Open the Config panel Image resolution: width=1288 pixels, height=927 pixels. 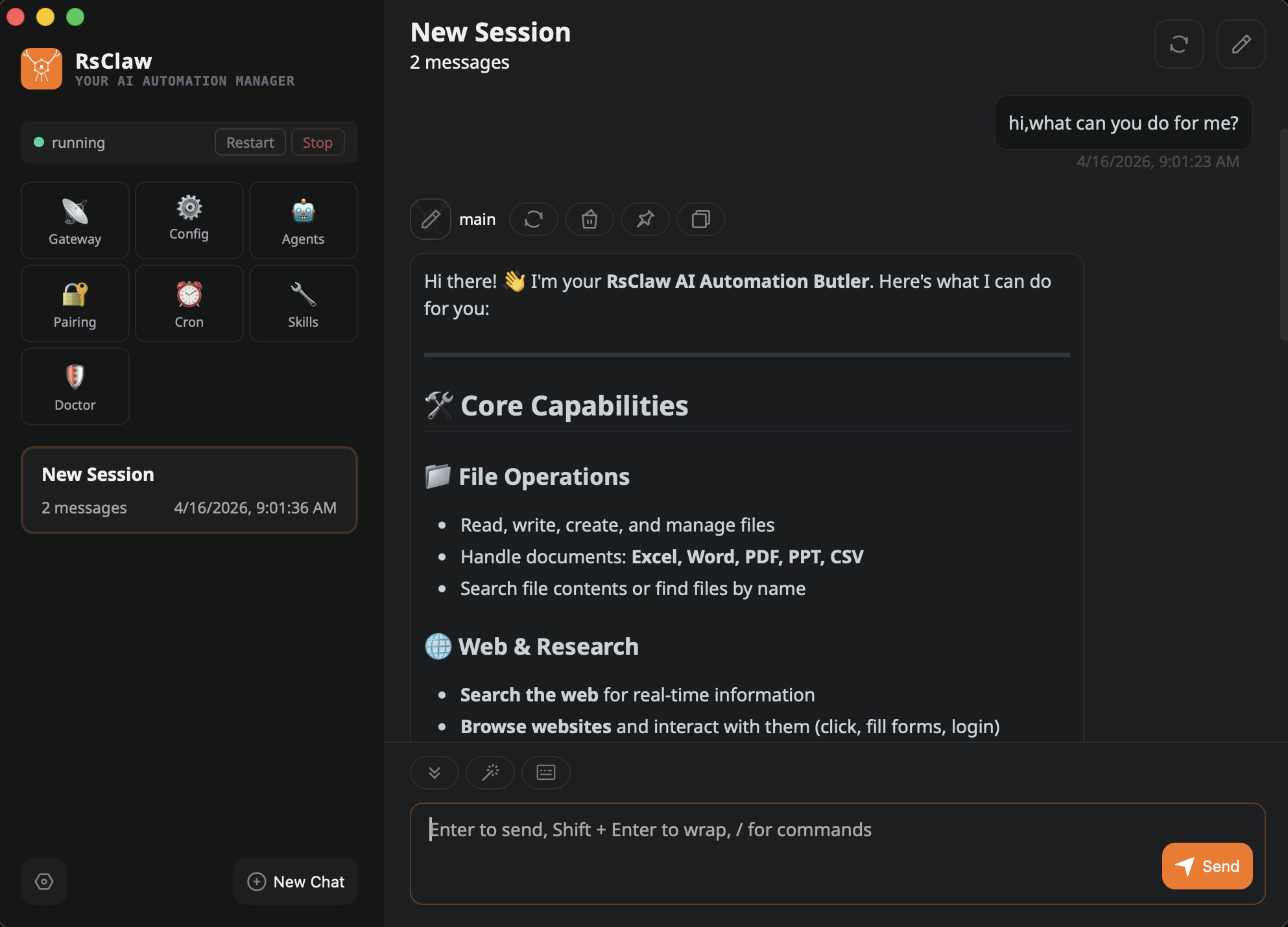(189, 220)
